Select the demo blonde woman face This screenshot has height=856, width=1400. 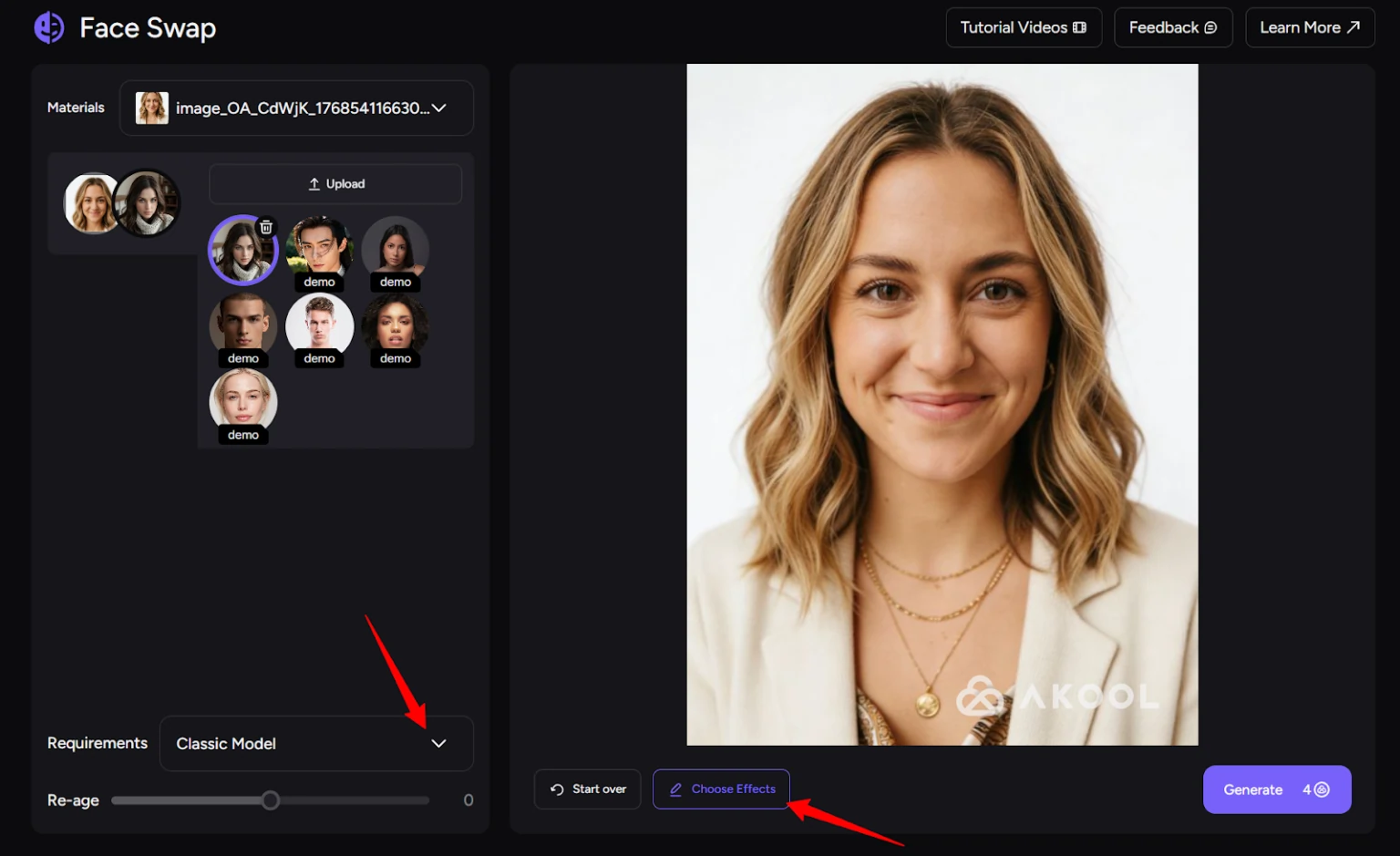(242, 401)
